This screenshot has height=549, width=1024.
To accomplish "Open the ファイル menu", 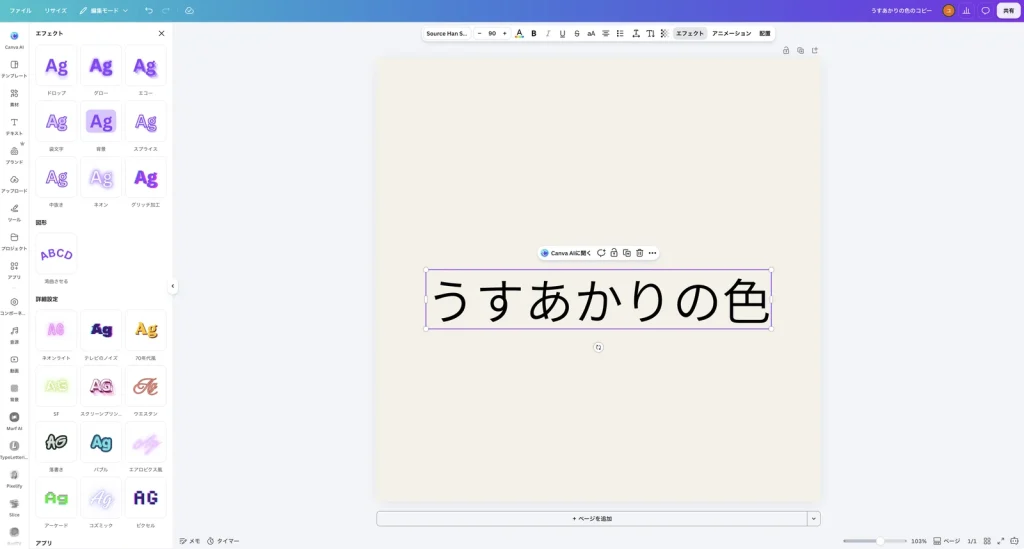I will 20,10.
